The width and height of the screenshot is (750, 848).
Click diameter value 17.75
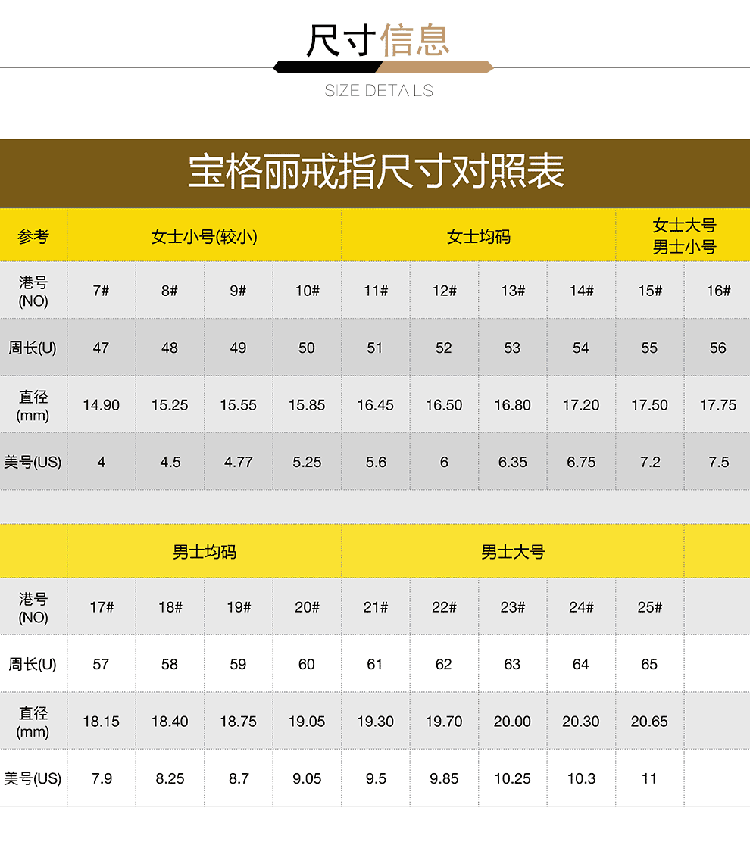[718, 405]
